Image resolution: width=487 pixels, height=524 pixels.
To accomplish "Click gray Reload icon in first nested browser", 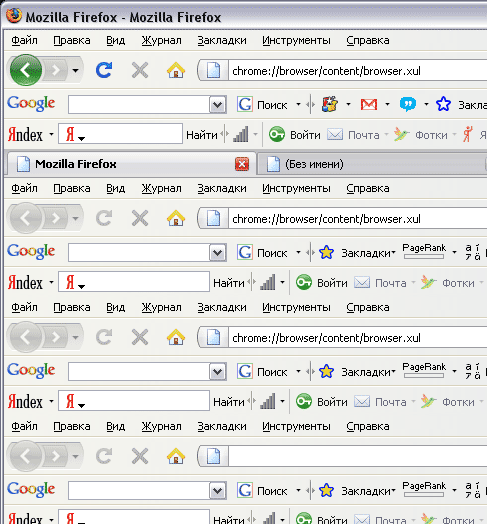I will pyautogui.click(x=104, y=219).
